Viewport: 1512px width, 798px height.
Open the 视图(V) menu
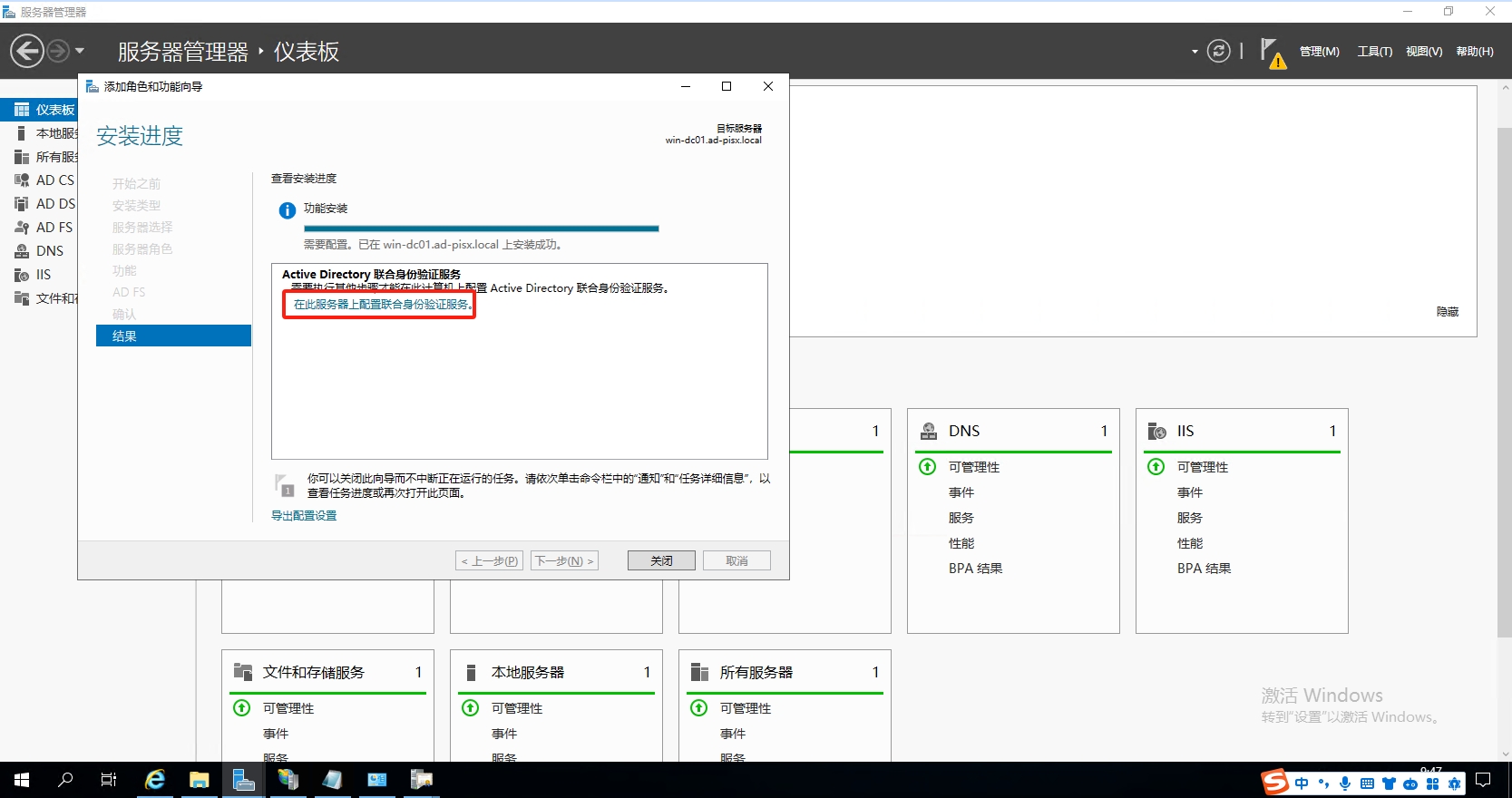1423,52
